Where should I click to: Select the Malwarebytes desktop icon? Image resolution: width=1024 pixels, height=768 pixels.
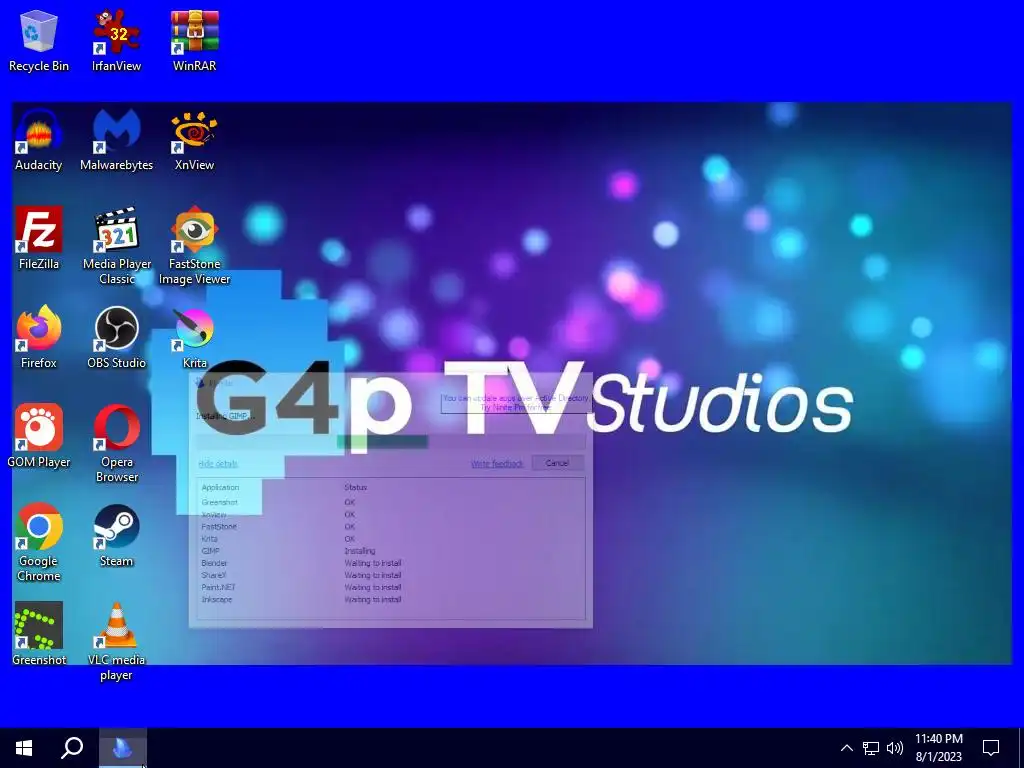click(116, 140)
